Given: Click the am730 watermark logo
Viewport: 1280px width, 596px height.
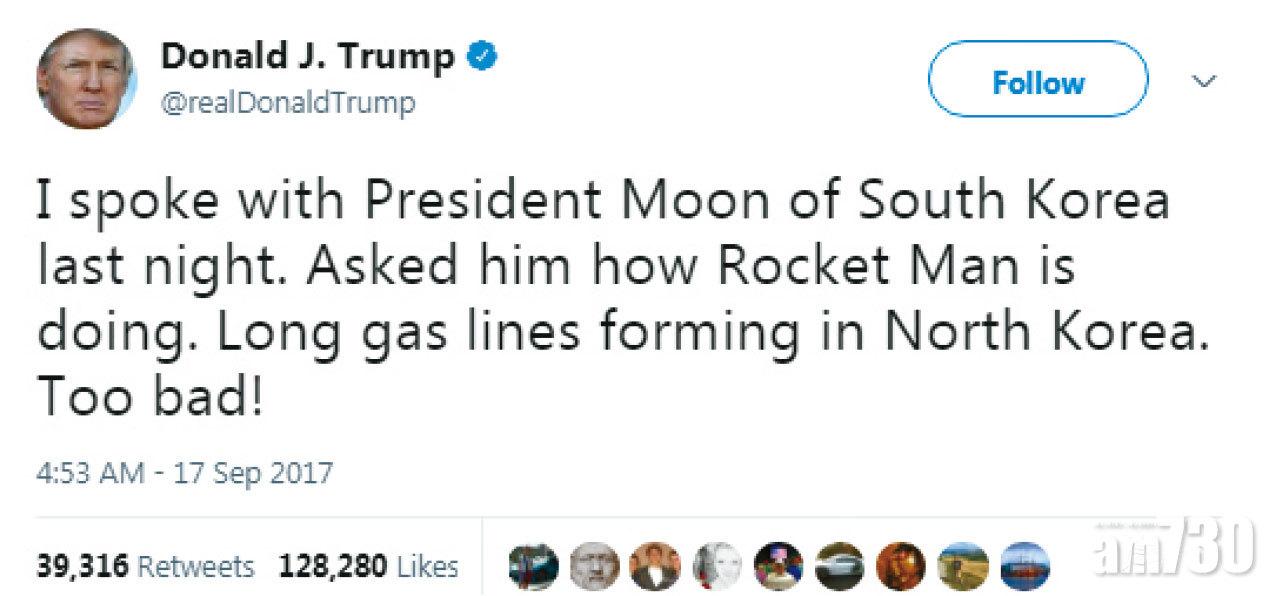Looking at the screenshot, I should pos(1177,557).
